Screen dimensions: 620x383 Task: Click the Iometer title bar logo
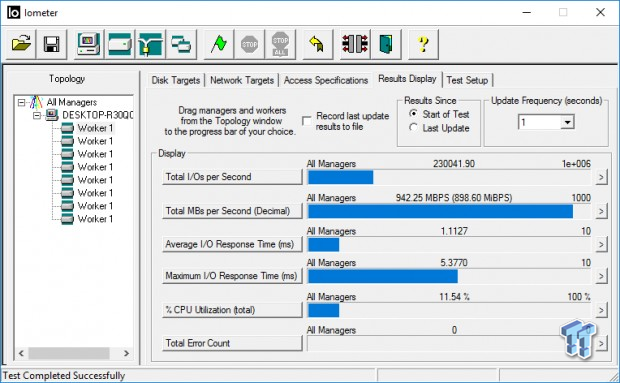coord(13,12)
